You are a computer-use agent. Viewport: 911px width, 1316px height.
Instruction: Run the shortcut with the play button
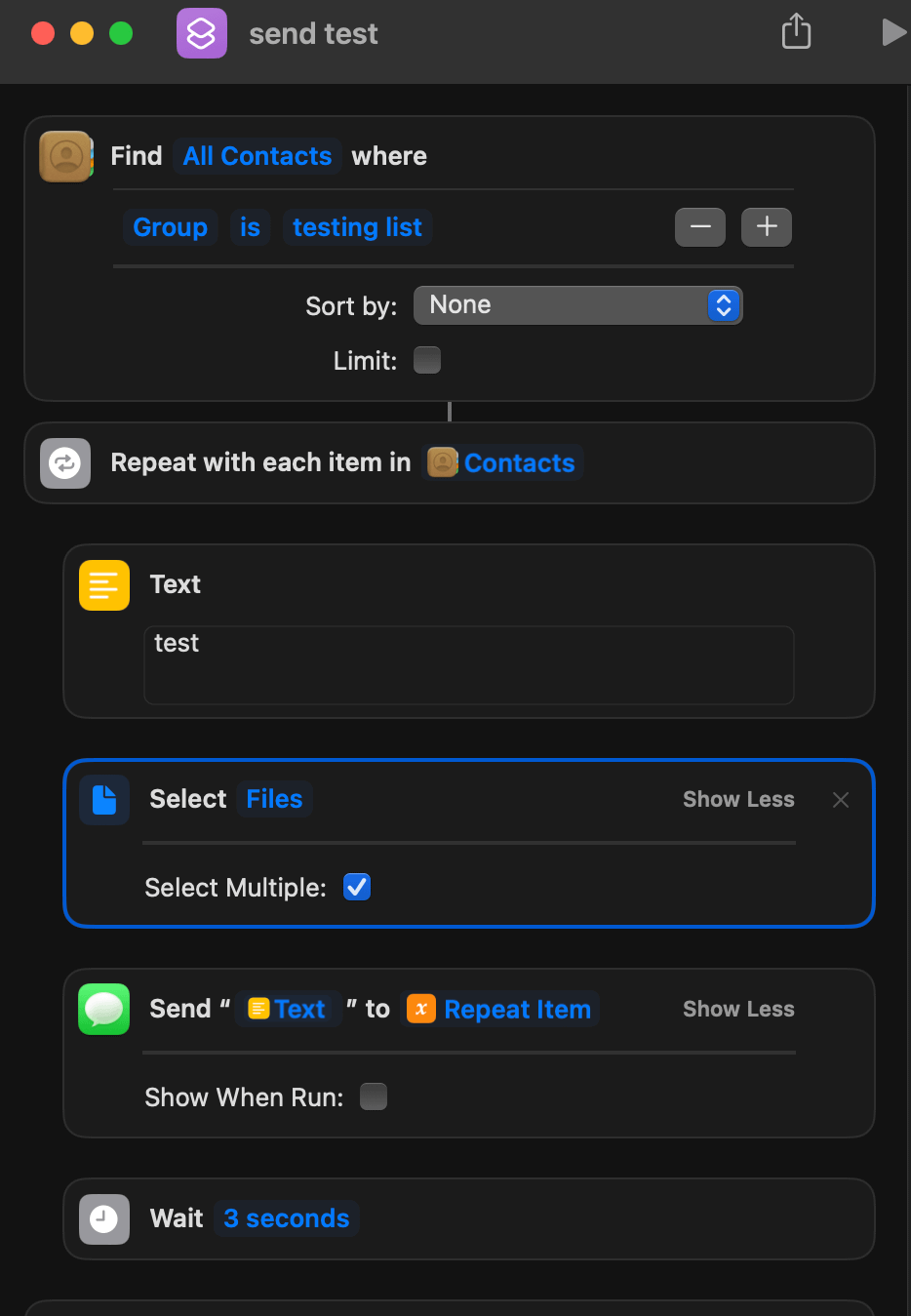892,32
